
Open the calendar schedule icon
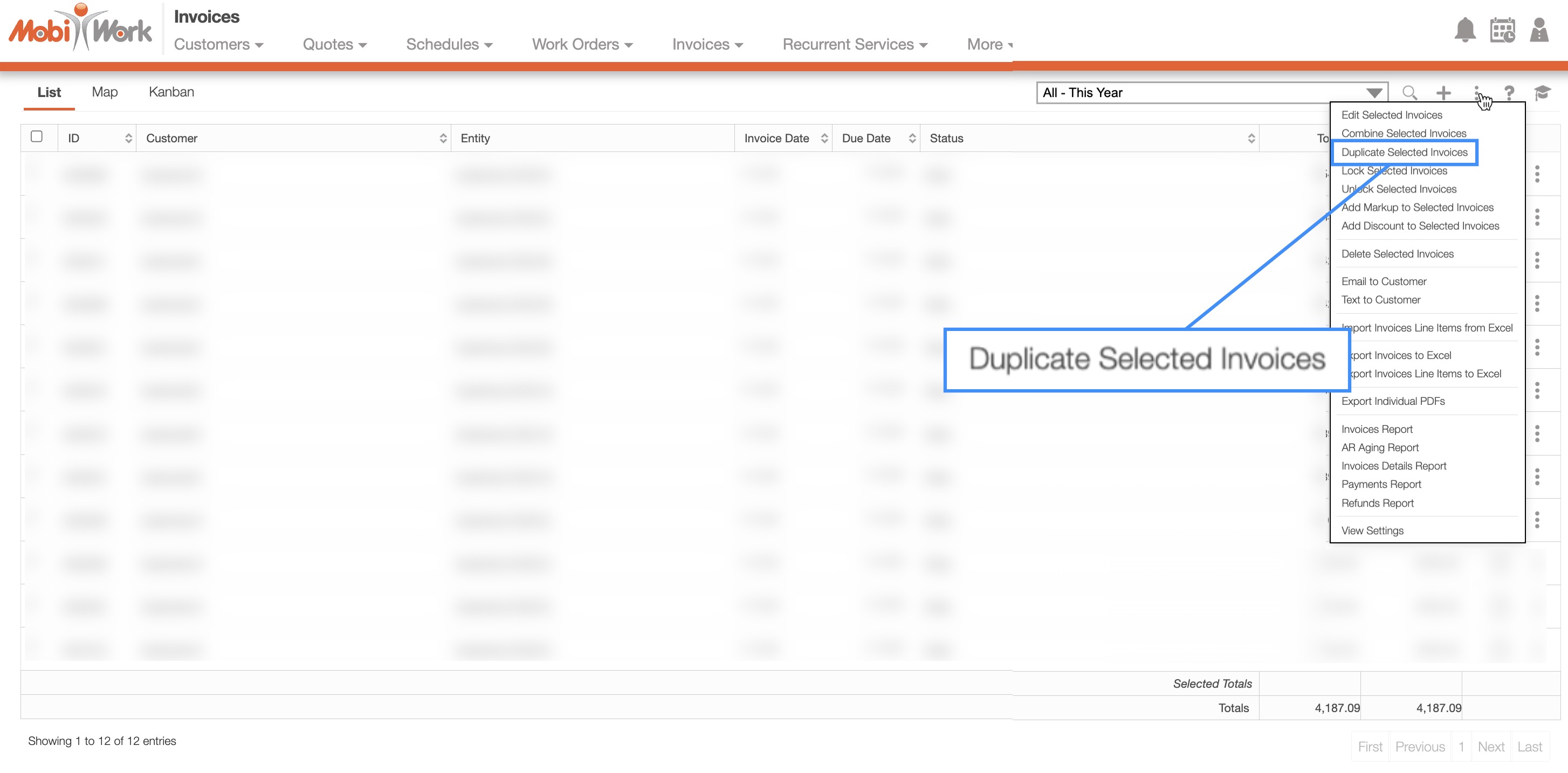tap(1502, 30)
